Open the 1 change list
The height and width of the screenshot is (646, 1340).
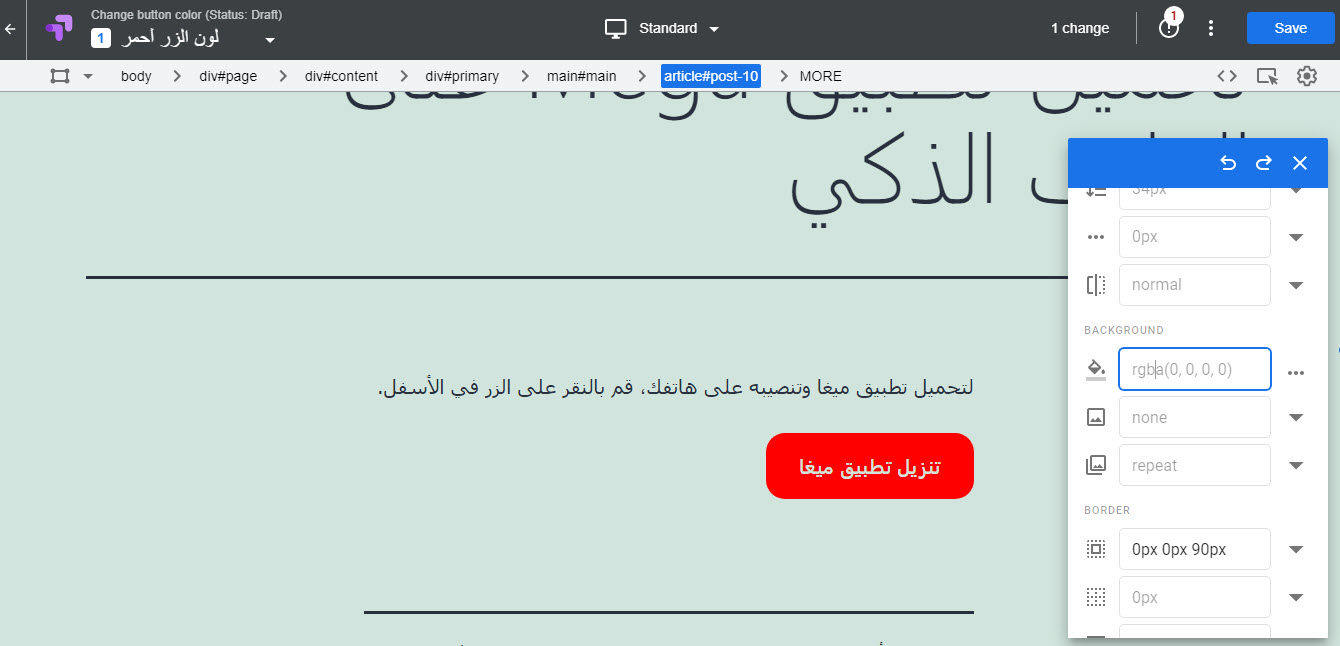(x=1080, y=28)
